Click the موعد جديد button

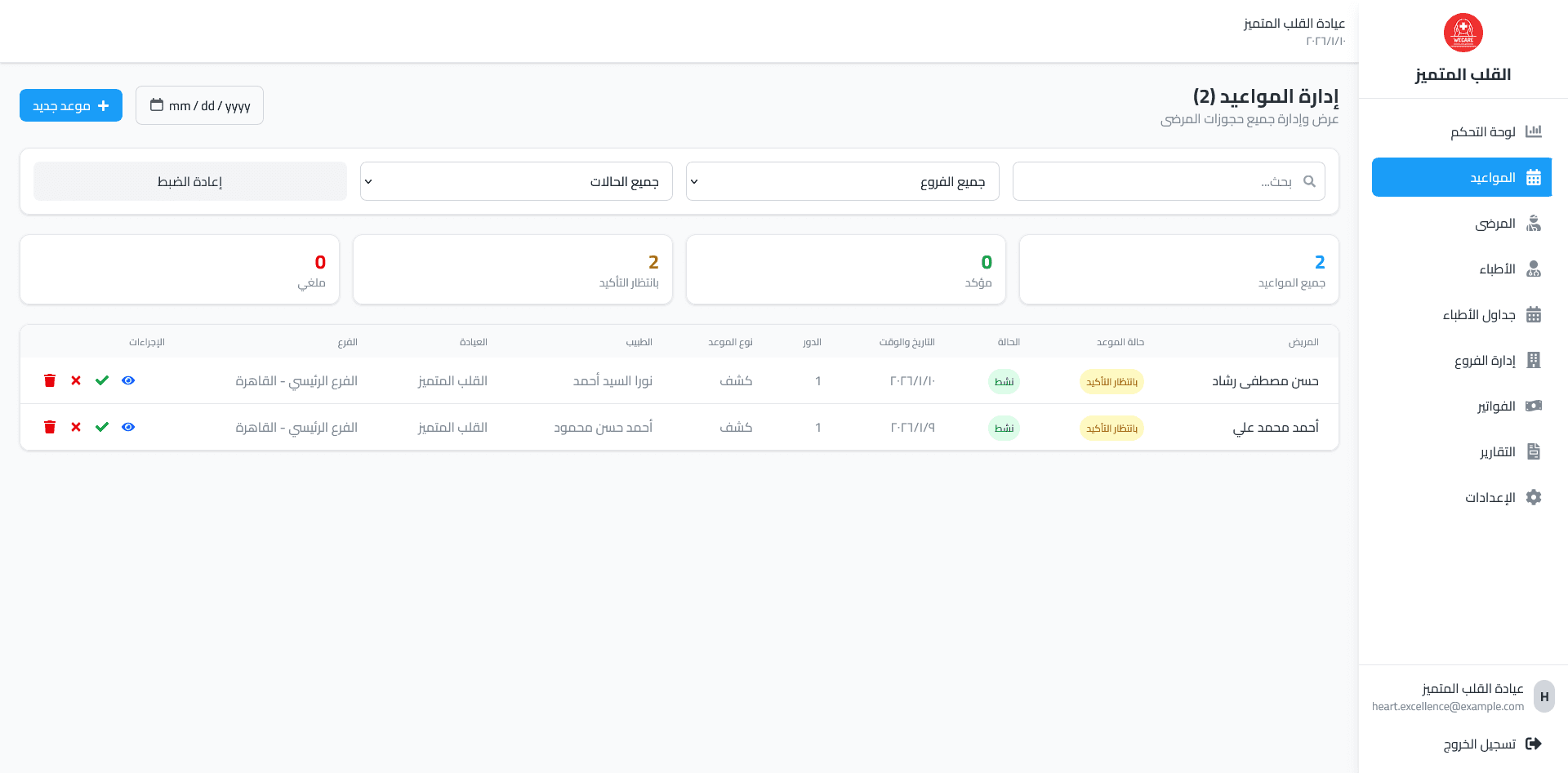[71, 105]
